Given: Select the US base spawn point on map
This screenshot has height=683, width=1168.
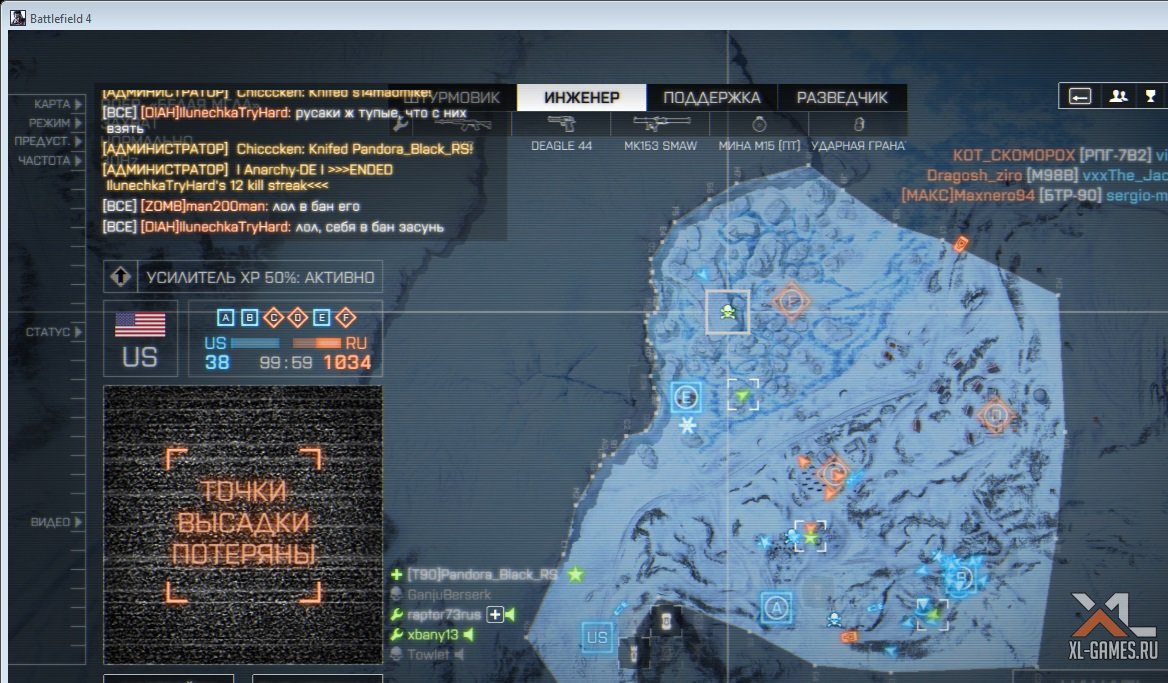Looking at the screenshot, I should coord(597,637).
